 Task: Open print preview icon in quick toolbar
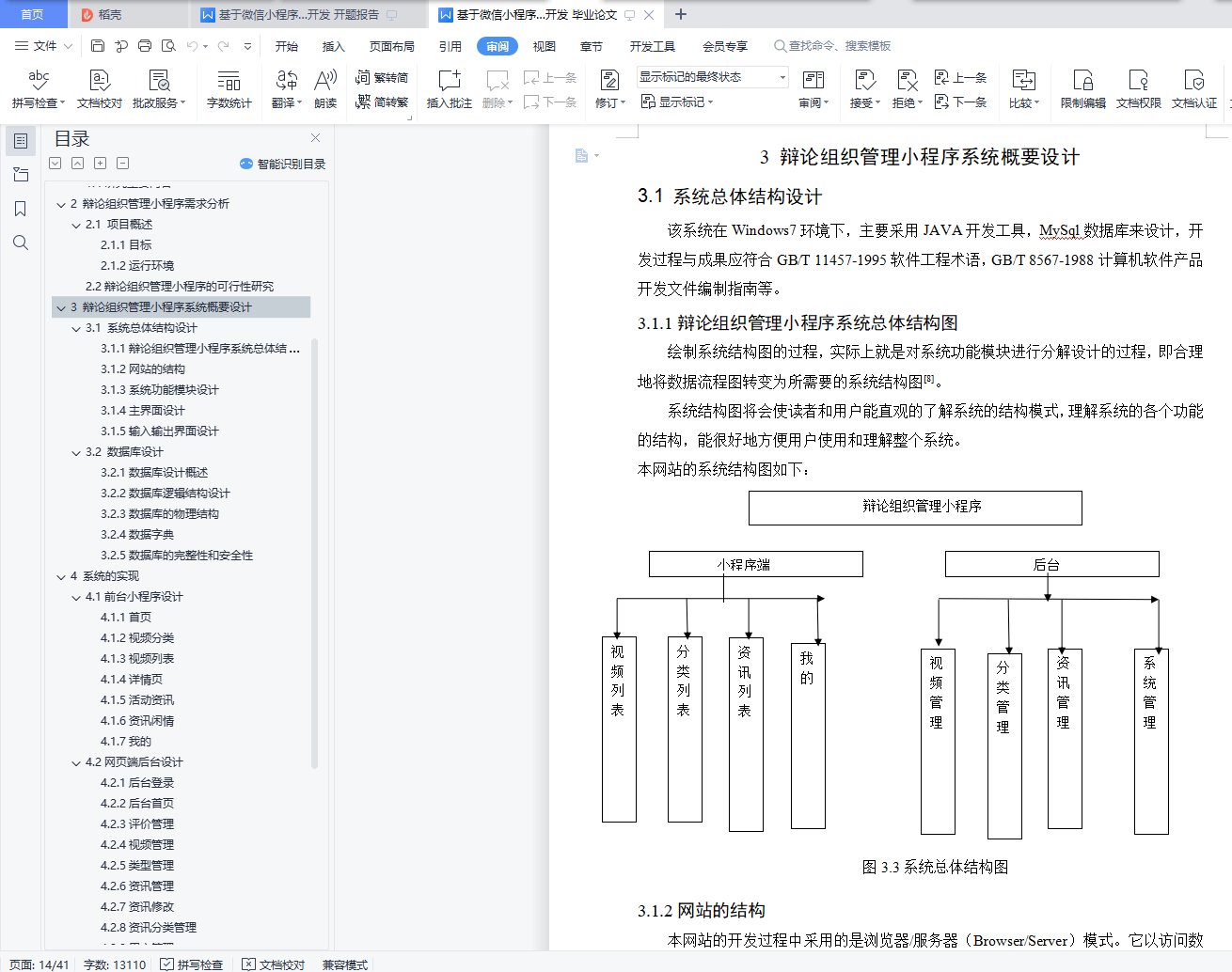click(x=168, y=46)
